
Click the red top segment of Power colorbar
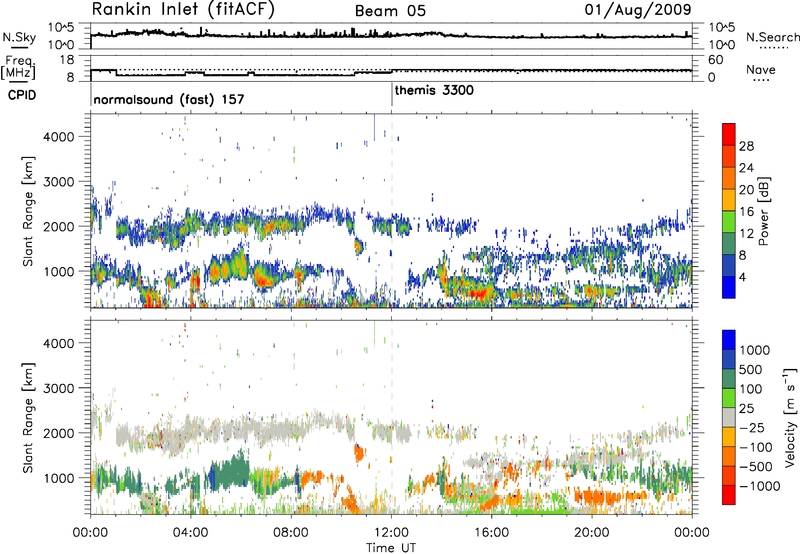729,134
